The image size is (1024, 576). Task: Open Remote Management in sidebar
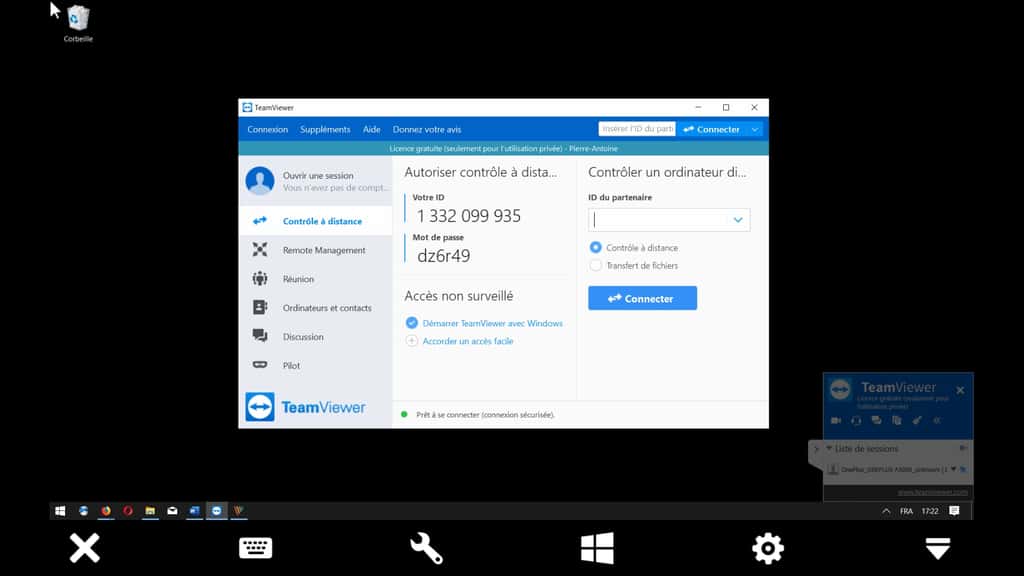click(315, 250)
